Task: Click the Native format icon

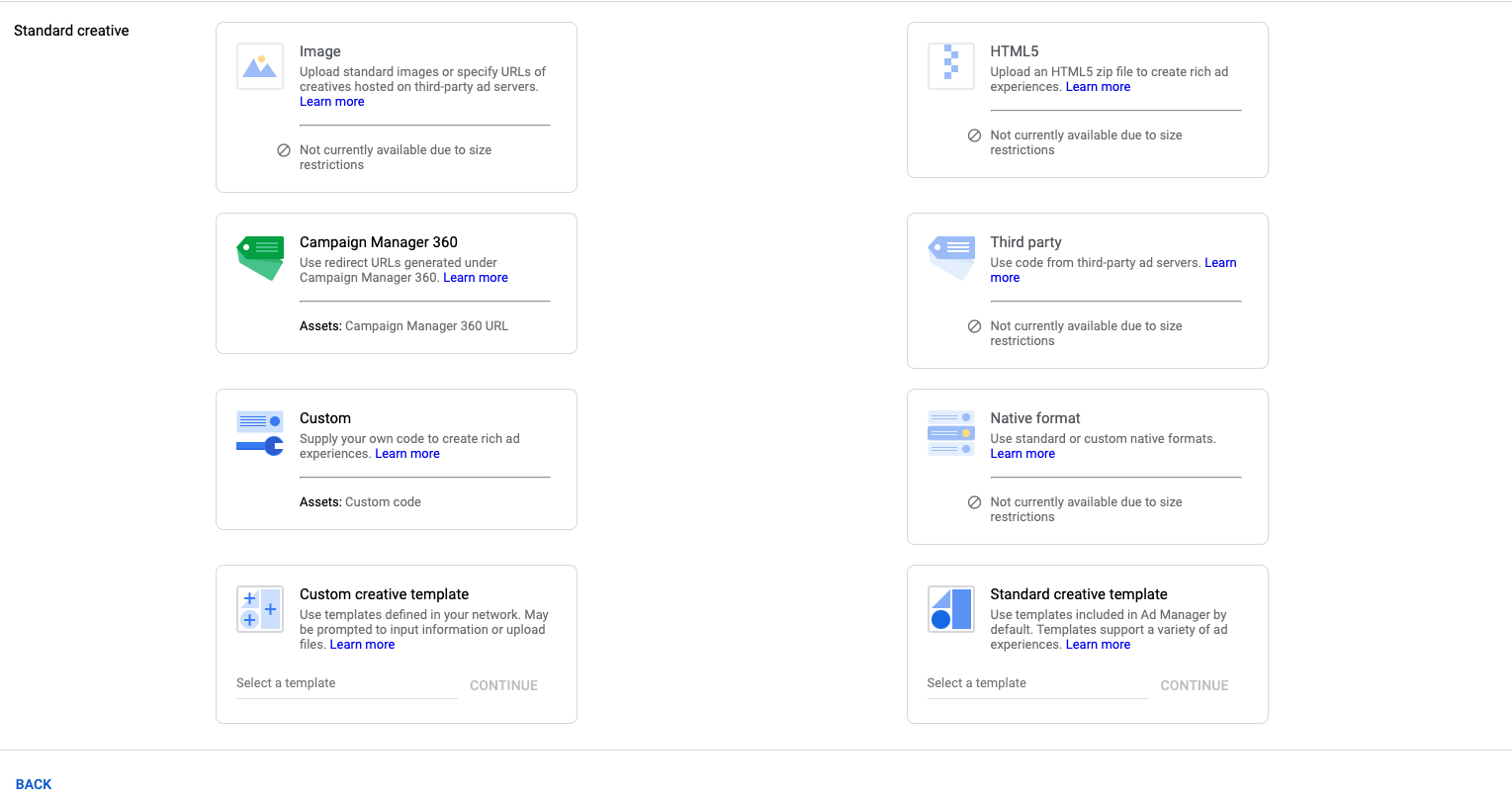Action: tap(950, 433)
